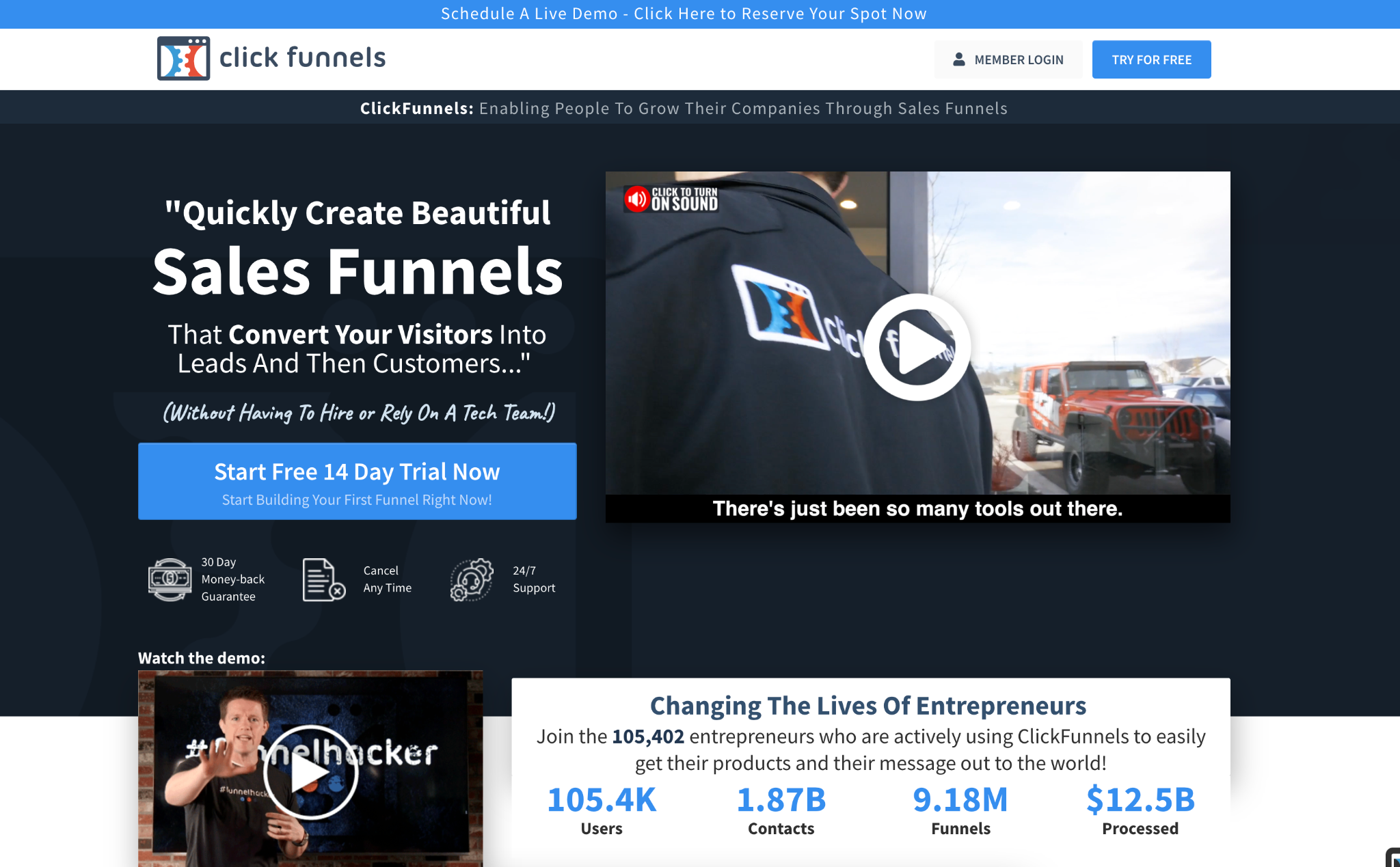Click the Changing The Lives Of Entrepreneurs heading

pos(867,705)
